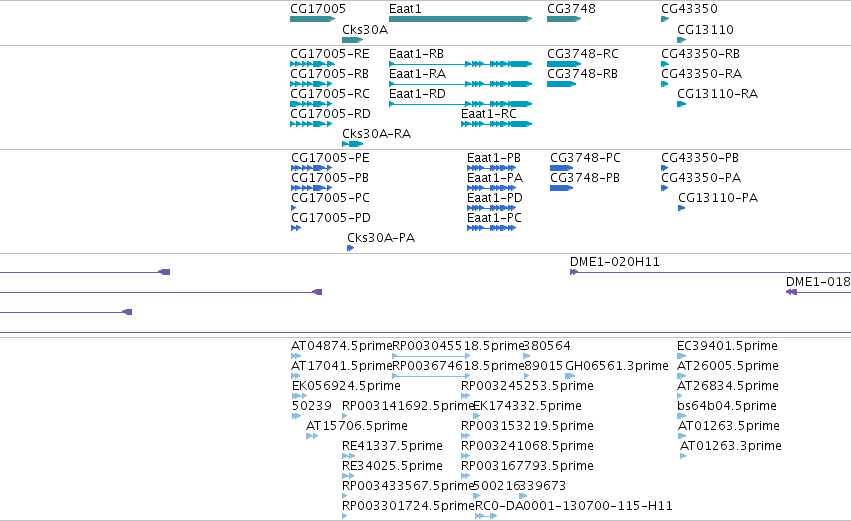Click the CG13110-RA transcript
The height and width of the screenshot is (521, 851).
[x=682, y=104]
